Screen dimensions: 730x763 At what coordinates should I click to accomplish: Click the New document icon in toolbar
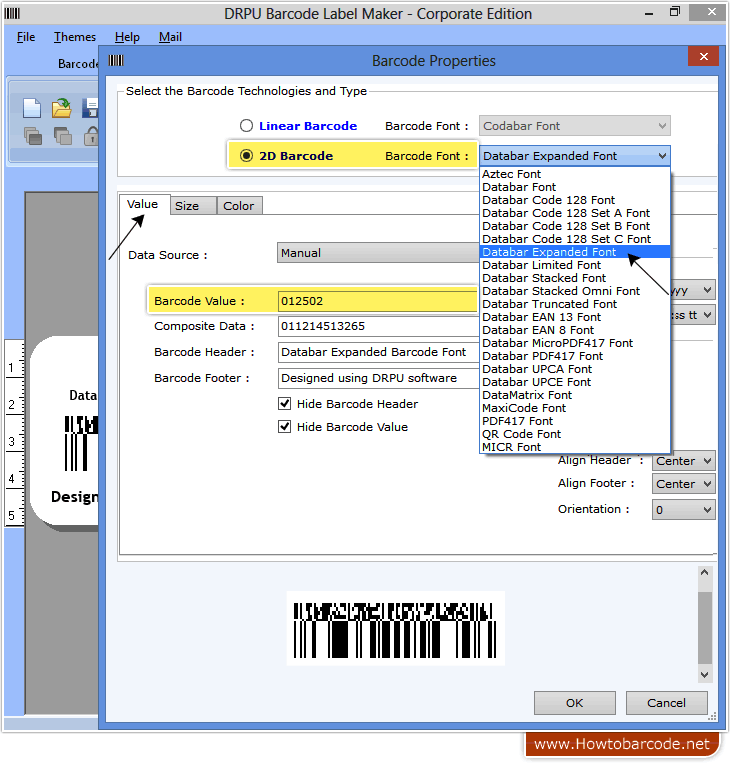pyautogui.click(x=32, y=108)
